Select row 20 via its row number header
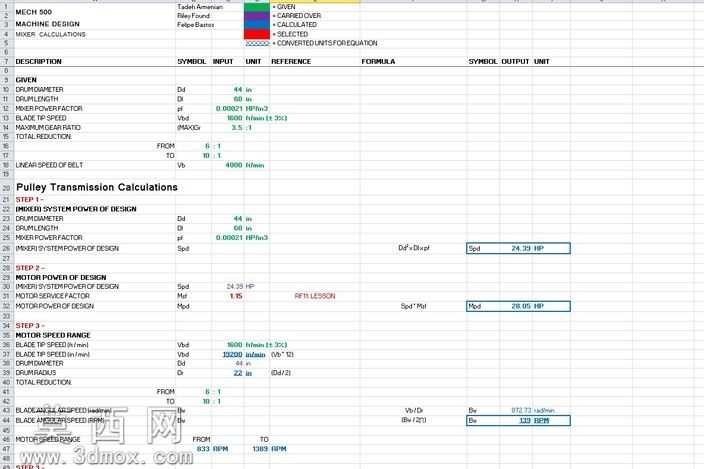Screen dimensions: 704x469 click(6, 188)
